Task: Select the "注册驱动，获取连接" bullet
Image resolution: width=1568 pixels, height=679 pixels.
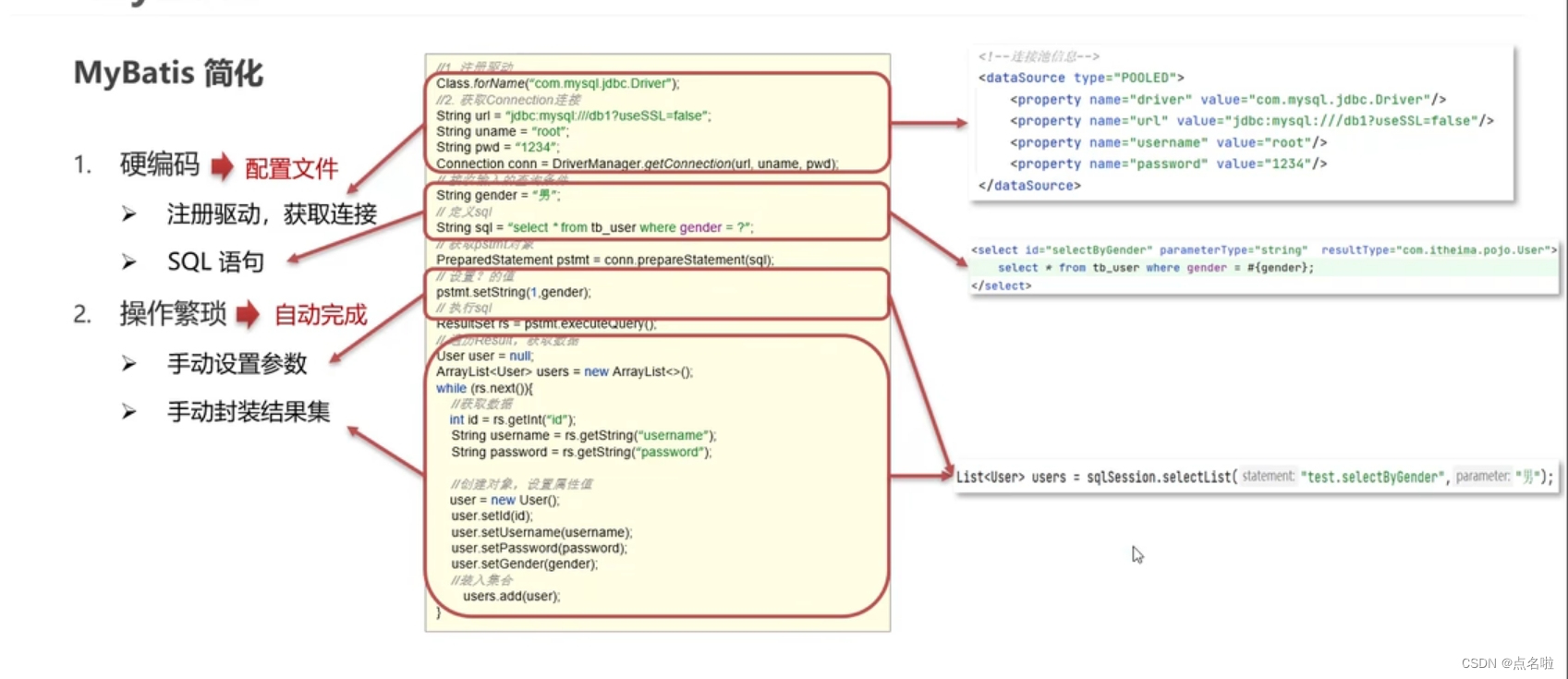Action: click(272, 214)
